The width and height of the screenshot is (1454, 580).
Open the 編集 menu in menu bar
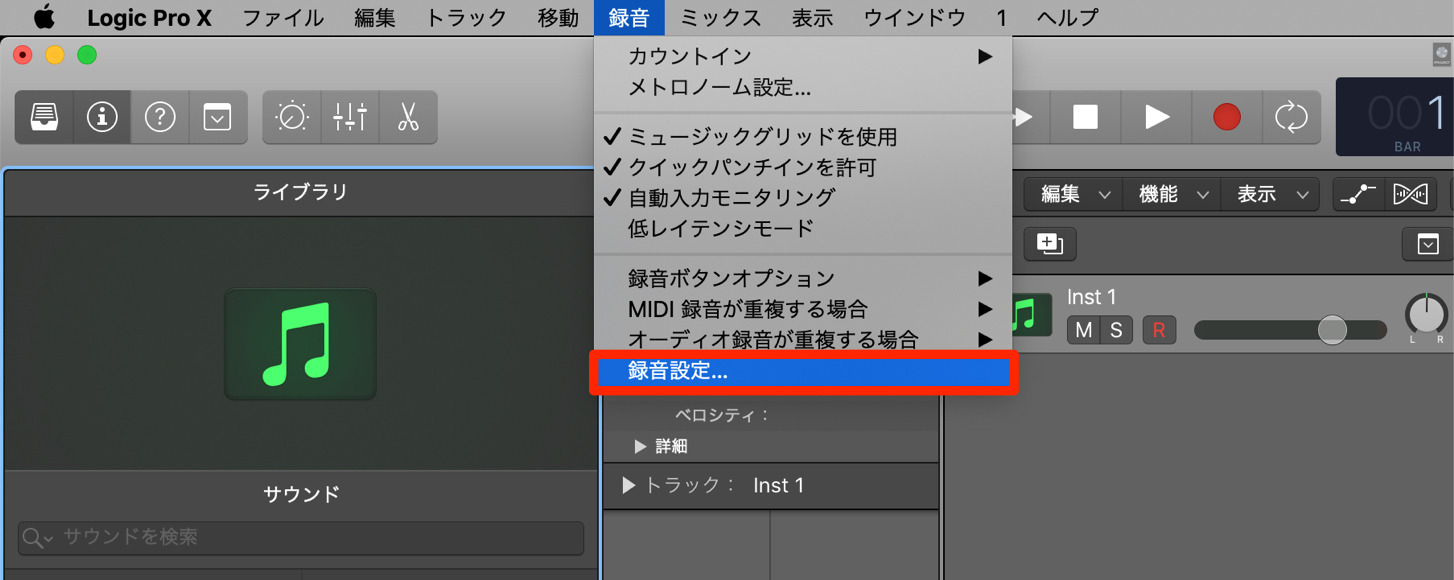pyautogui.click(x=375, y=17)
